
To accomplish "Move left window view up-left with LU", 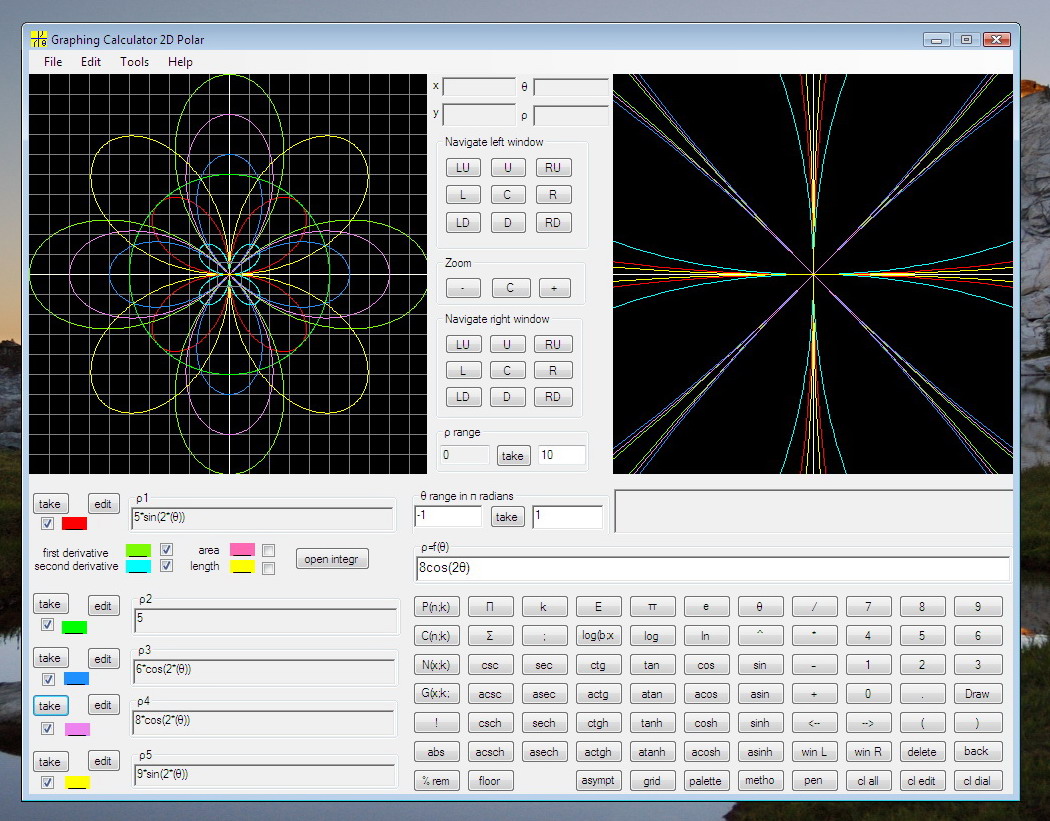I will coord(463,167).
